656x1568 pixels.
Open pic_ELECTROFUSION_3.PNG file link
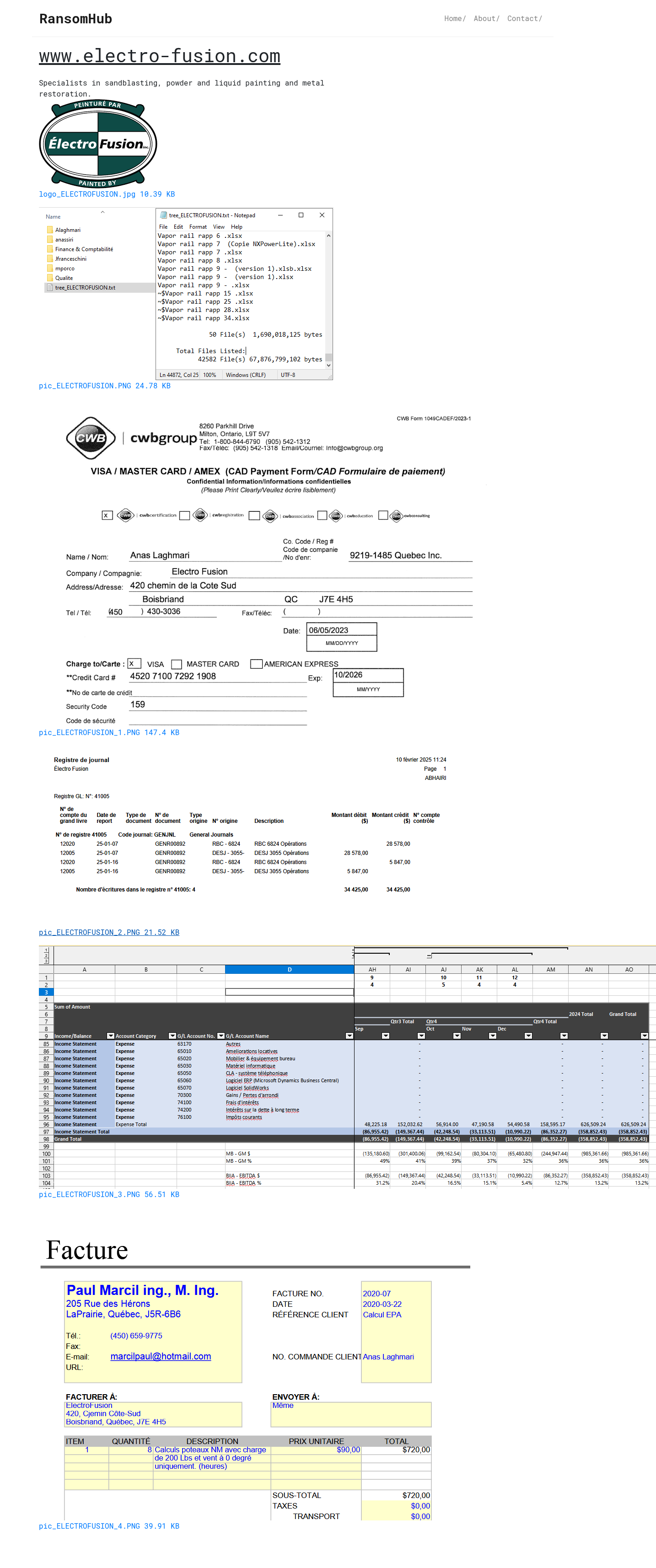point(109,1194)
